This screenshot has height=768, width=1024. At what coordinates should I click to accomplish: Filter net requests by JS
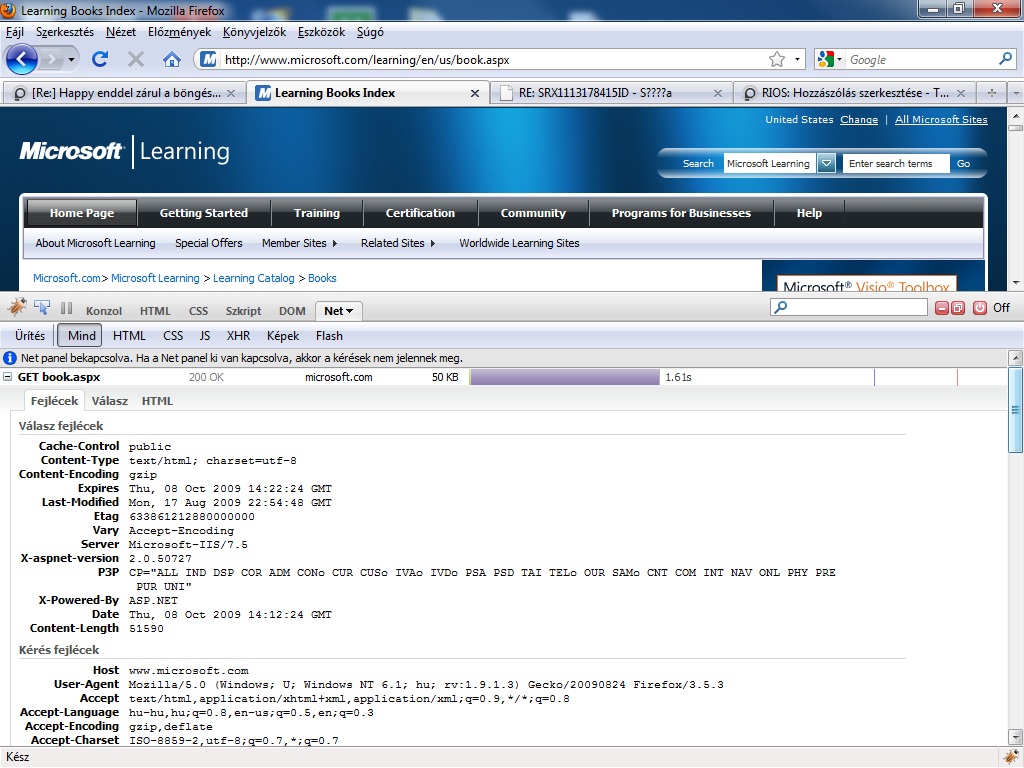click(205, 336)
